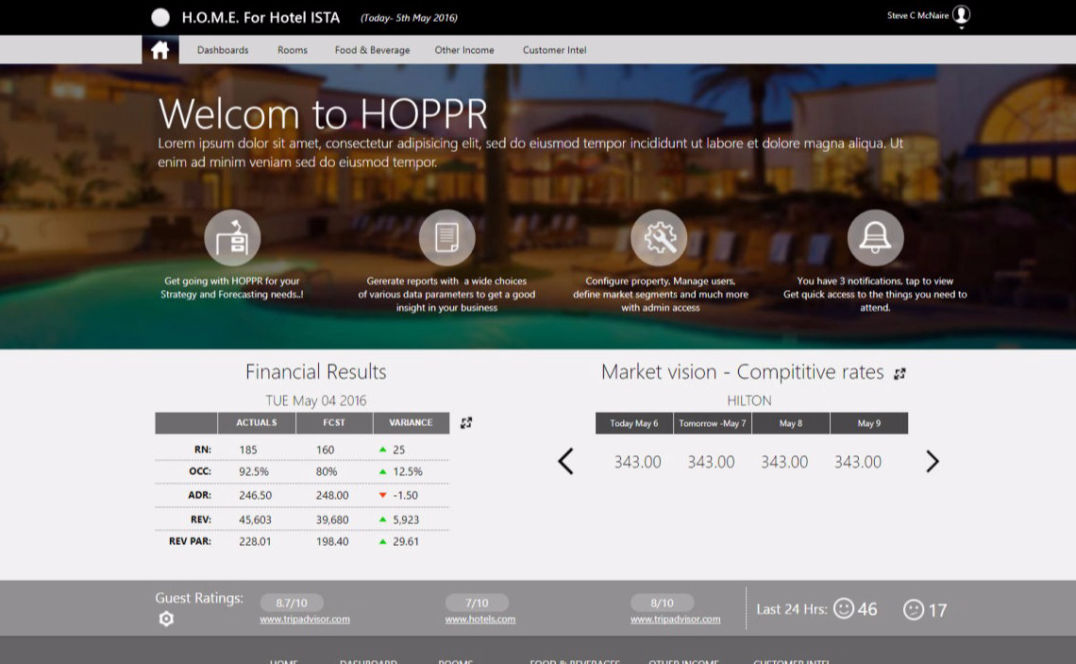The height and width of the screenshot is (664, 1076).
Task: Click the white circle logo beside H.O.M.E.
Action: point(161,17)
